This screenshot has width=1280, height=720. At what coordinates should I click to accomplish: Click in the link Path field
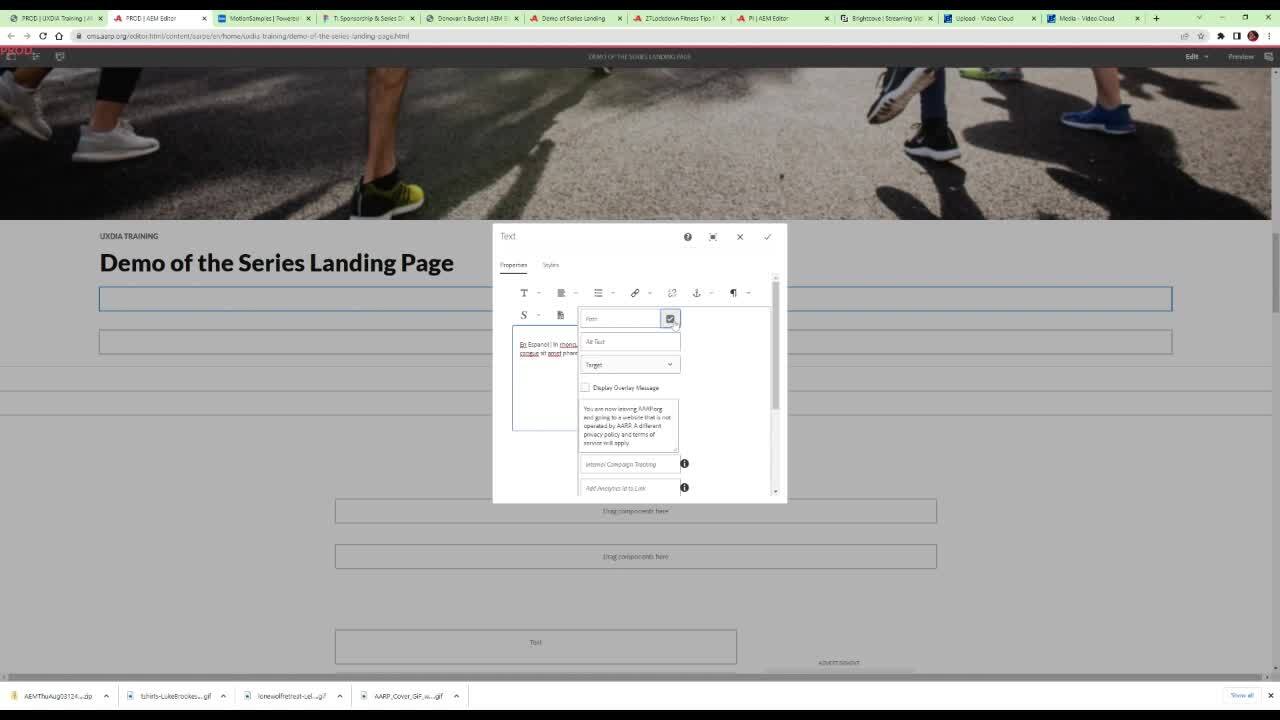click(x=620, y=318)
